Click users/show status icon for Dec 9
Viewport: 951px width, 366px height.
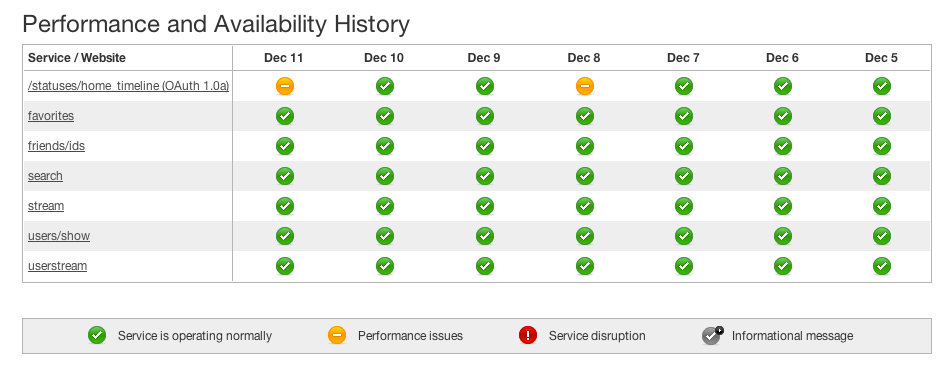pyautogui.click(x=485, y=236)
